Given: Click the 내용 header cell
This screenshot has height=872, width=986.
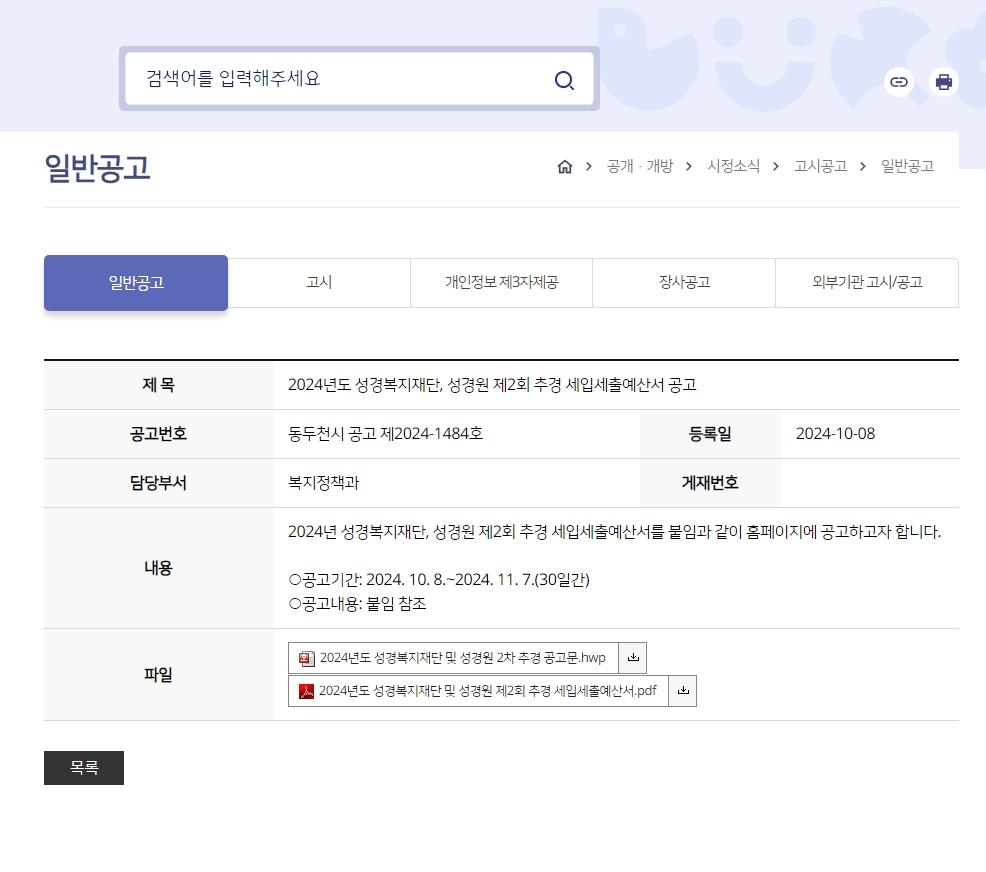Looking at the screenshot, I should (x=158, y=568).
